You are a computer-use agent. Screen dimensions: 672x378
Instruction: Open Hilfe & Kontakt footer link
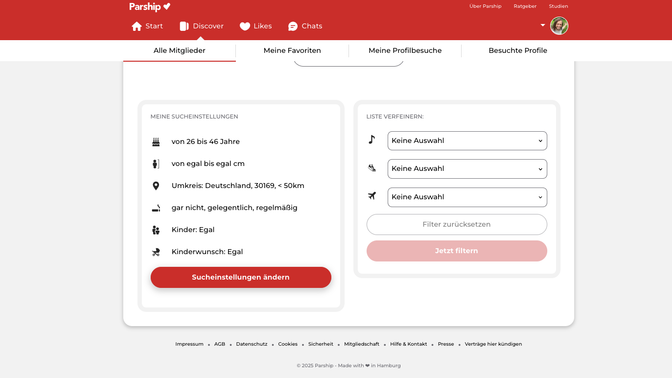tap(408, 344)
